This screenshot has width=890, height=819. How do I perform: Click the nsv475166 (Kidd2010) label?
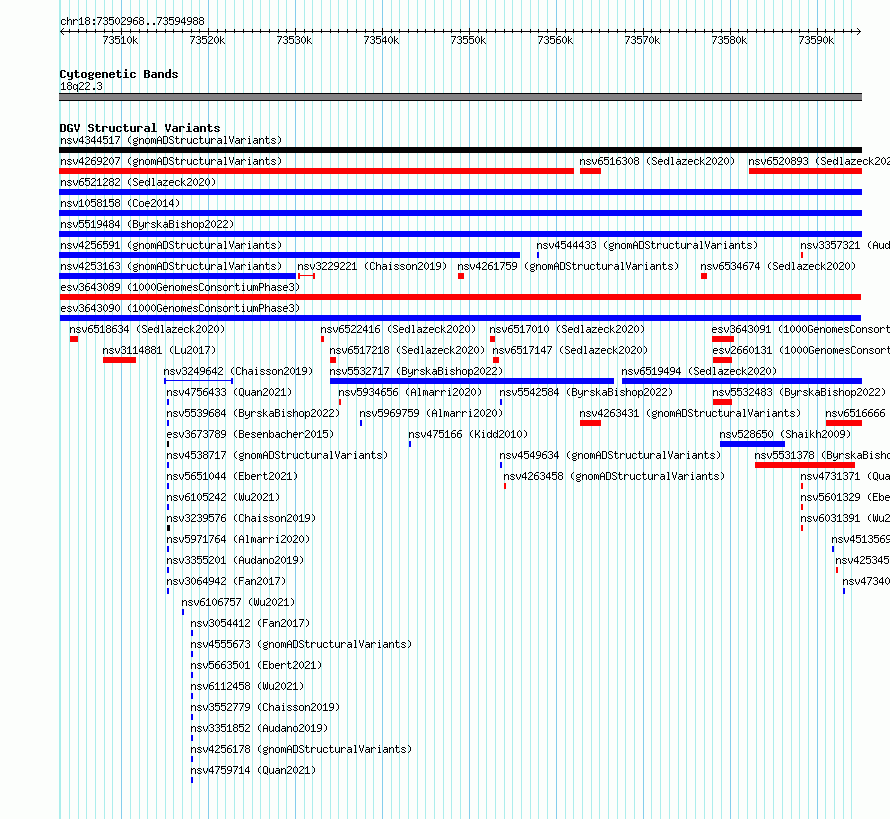tap(468, 434)
